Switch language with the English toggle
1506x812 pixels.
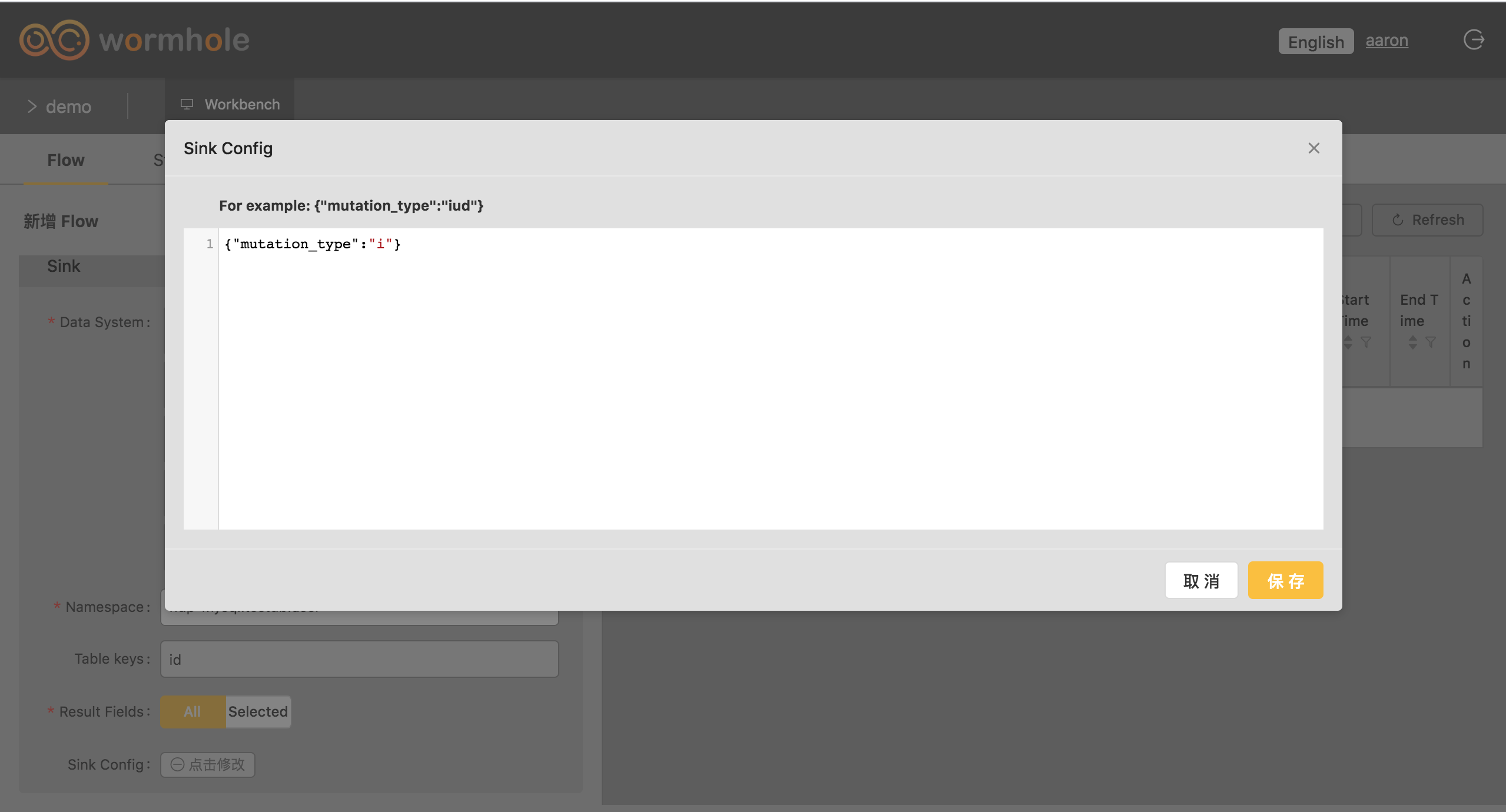(x=1315, y=41)
